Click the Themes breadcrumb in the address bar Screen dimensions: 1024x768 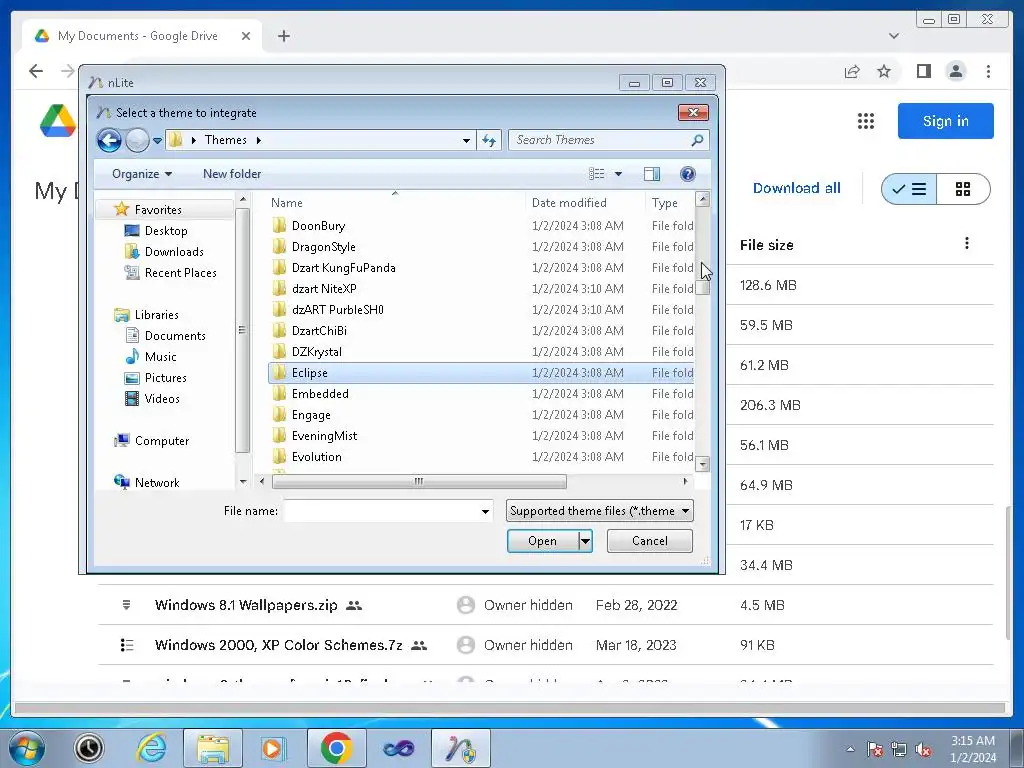[225, 140]
